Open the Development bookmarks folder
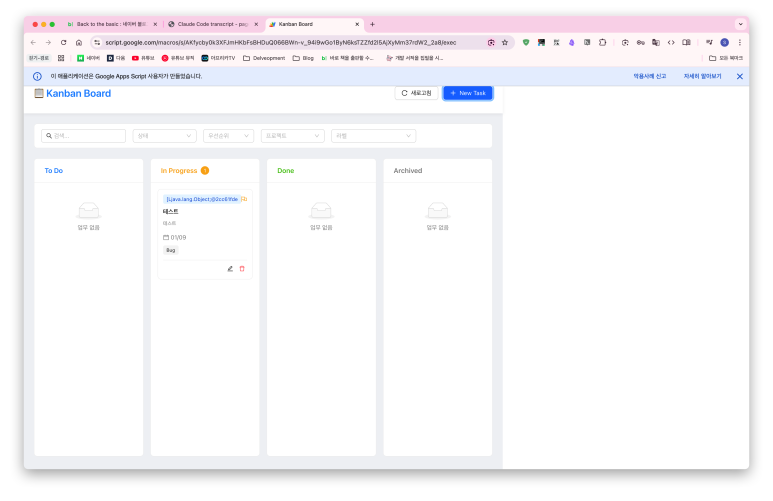Viewport: 773px width, 501px height. pyautogui.click(x=264, y=58)
